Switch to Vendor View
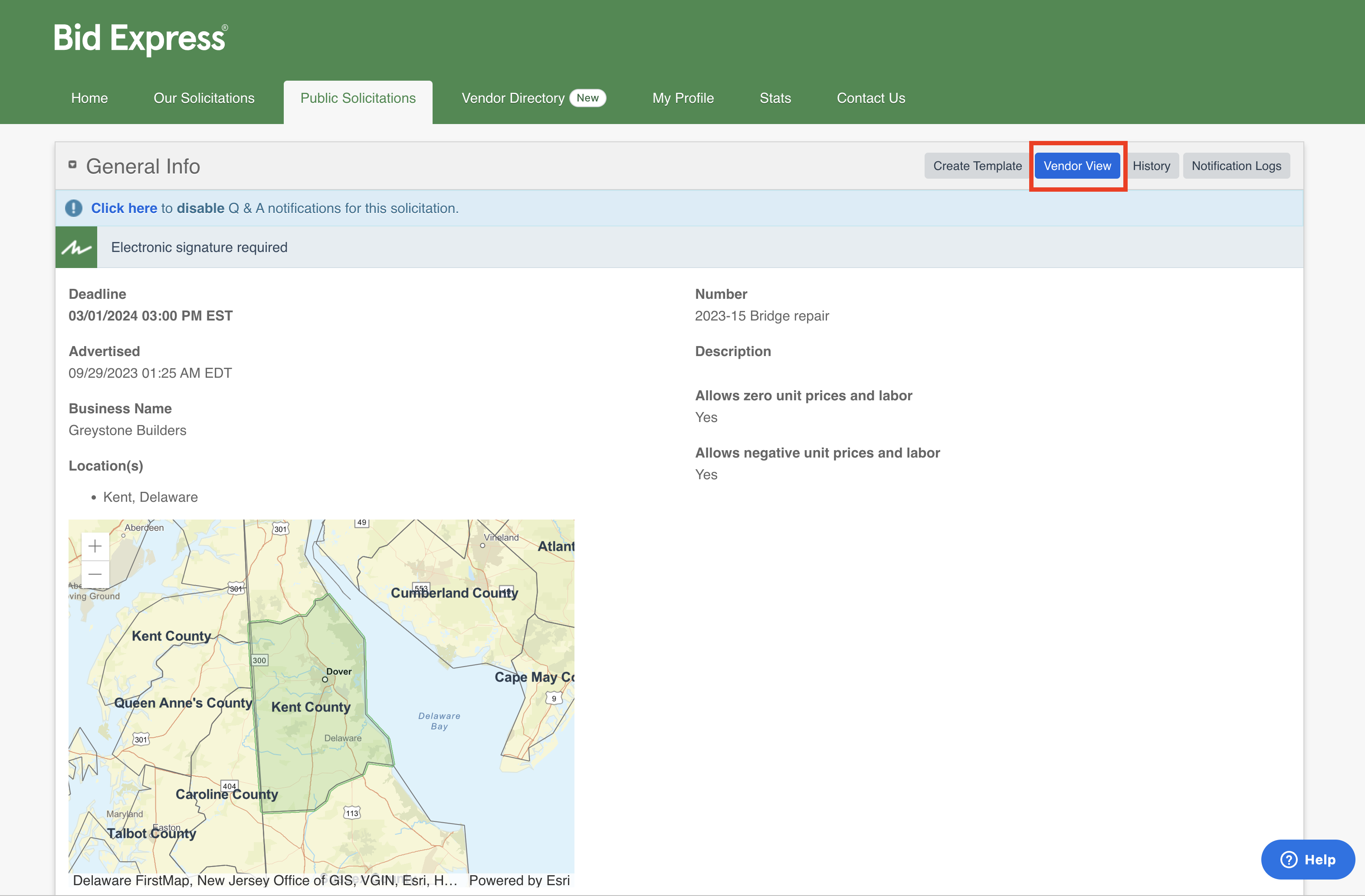 (1077, 165)
